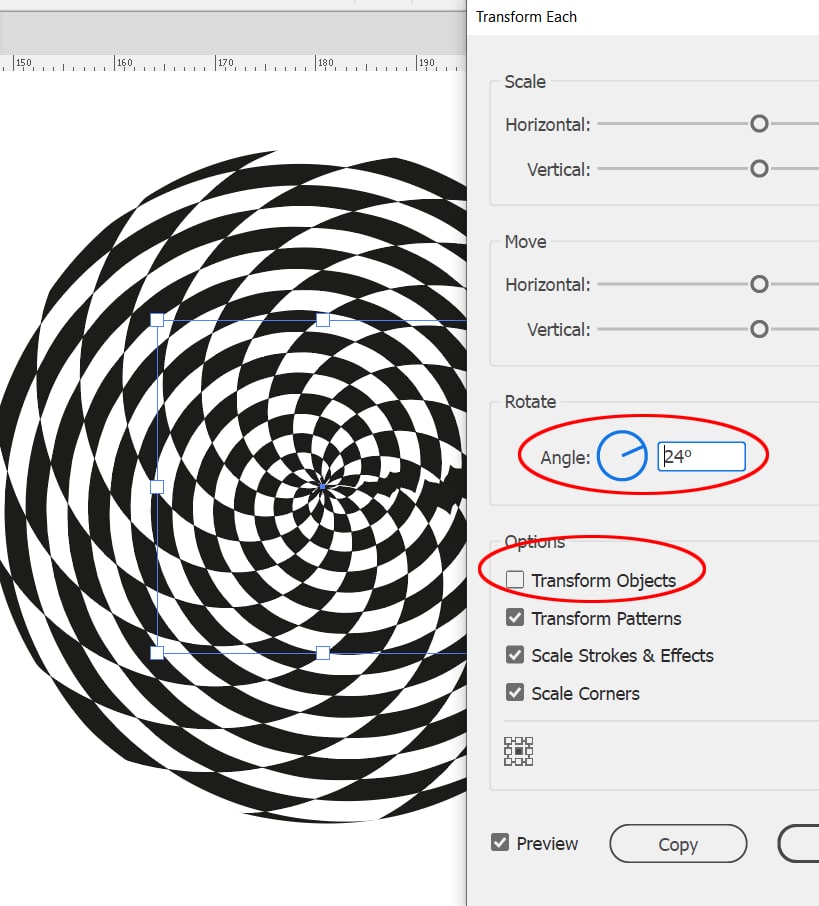Click the bottom-middle selection handle on canvas
Viewport: 819px width, 906px height.
[x=323, y=653]
